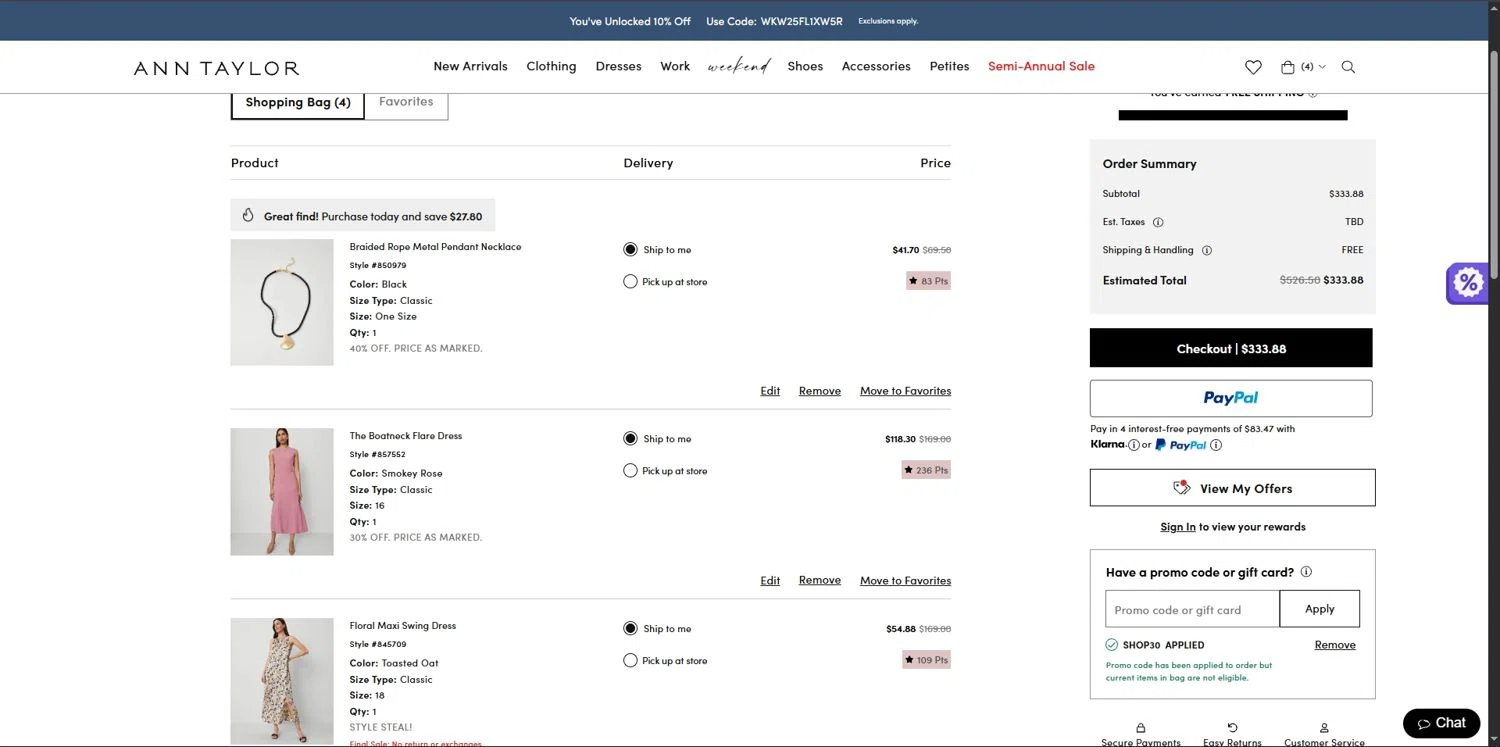Show PayPal pay-in-4 info icon
1500x747 pixels.
1216,445
